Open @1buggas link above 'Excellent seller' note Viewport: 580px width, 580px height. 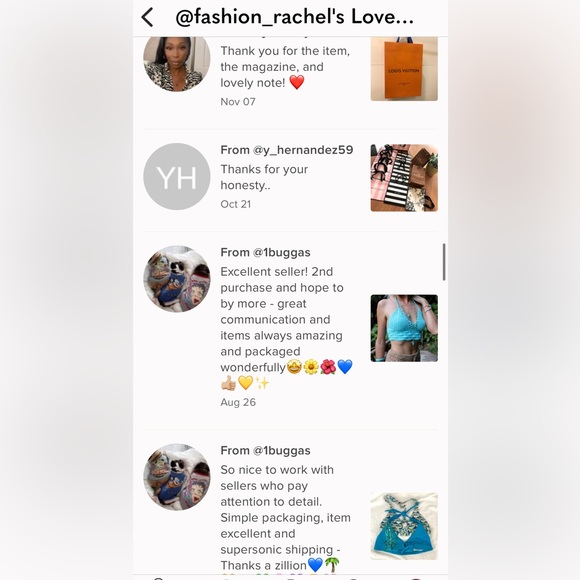coord(281,252)
